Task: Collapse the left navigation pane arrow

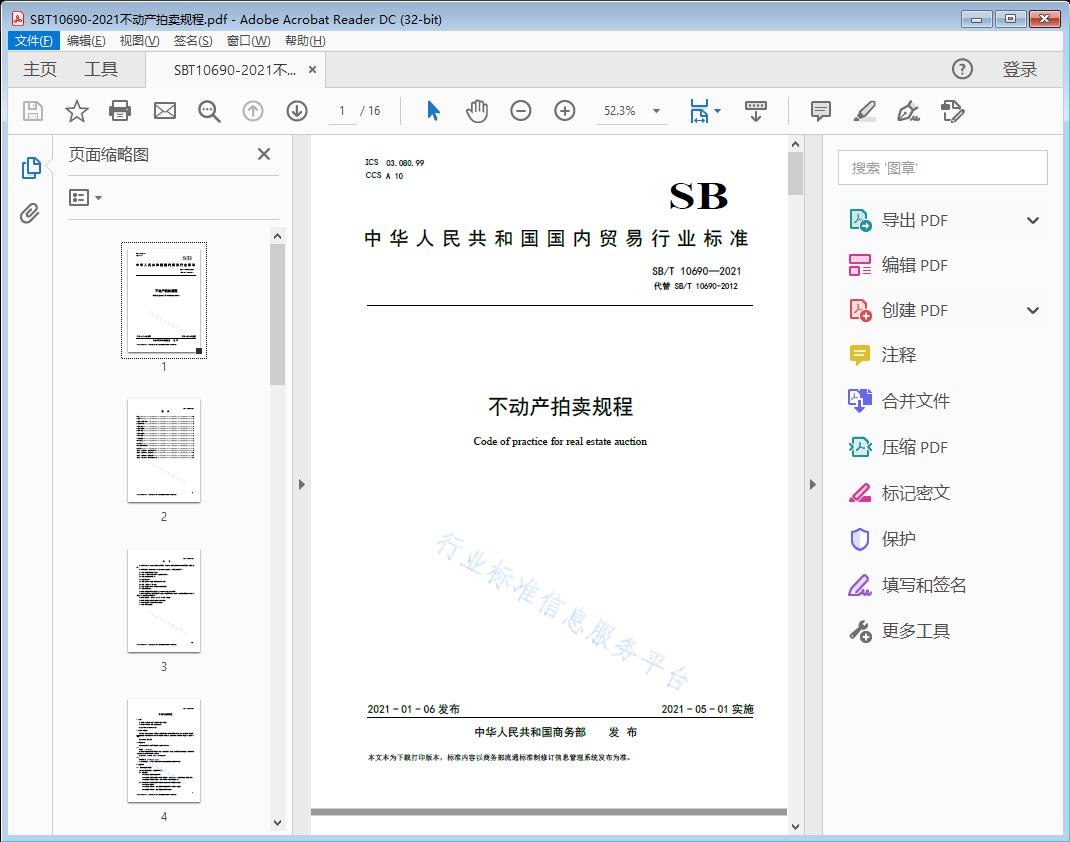Action: click(301, 485)
